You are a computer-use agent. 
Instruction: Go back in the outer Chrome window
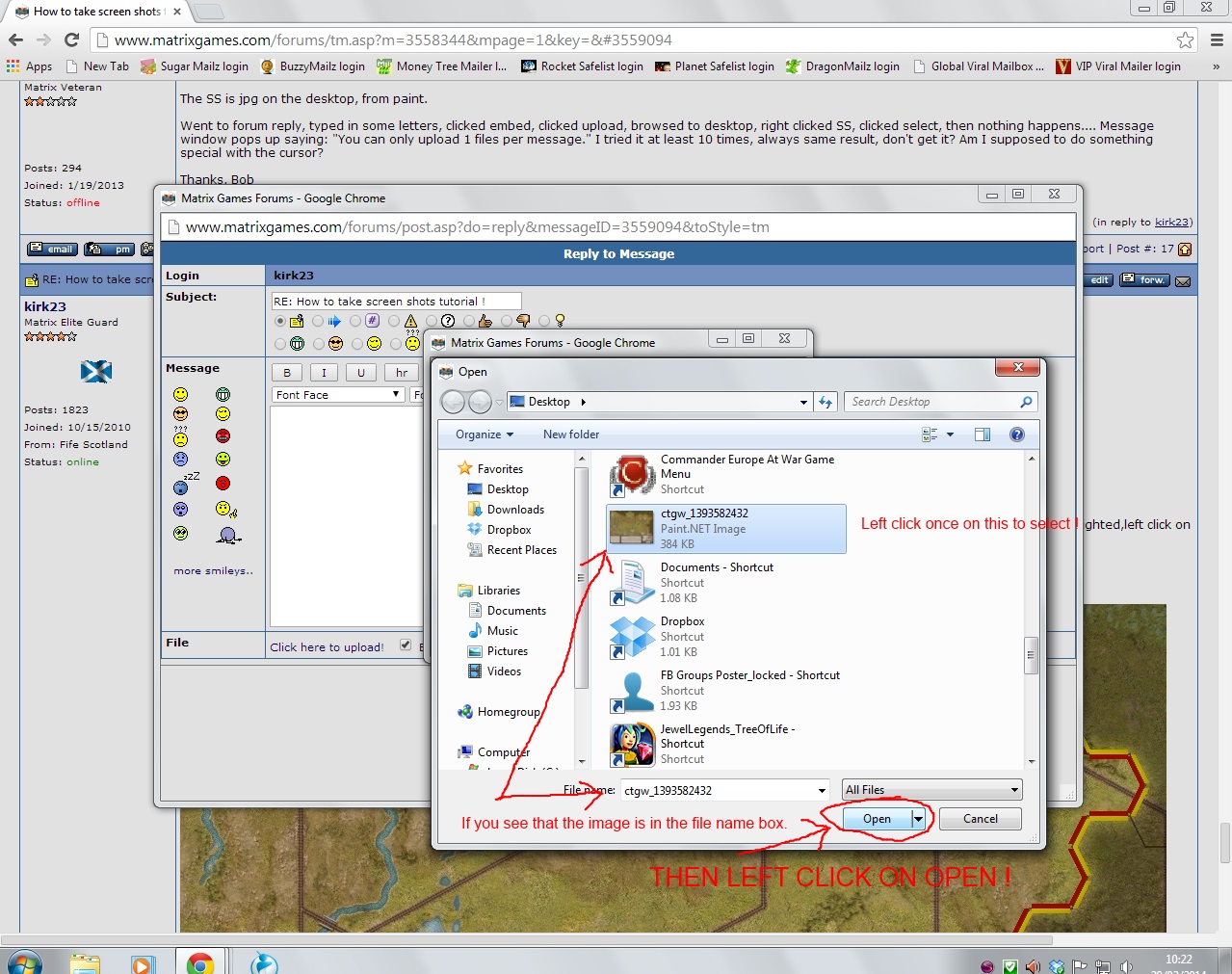point(15,39)
